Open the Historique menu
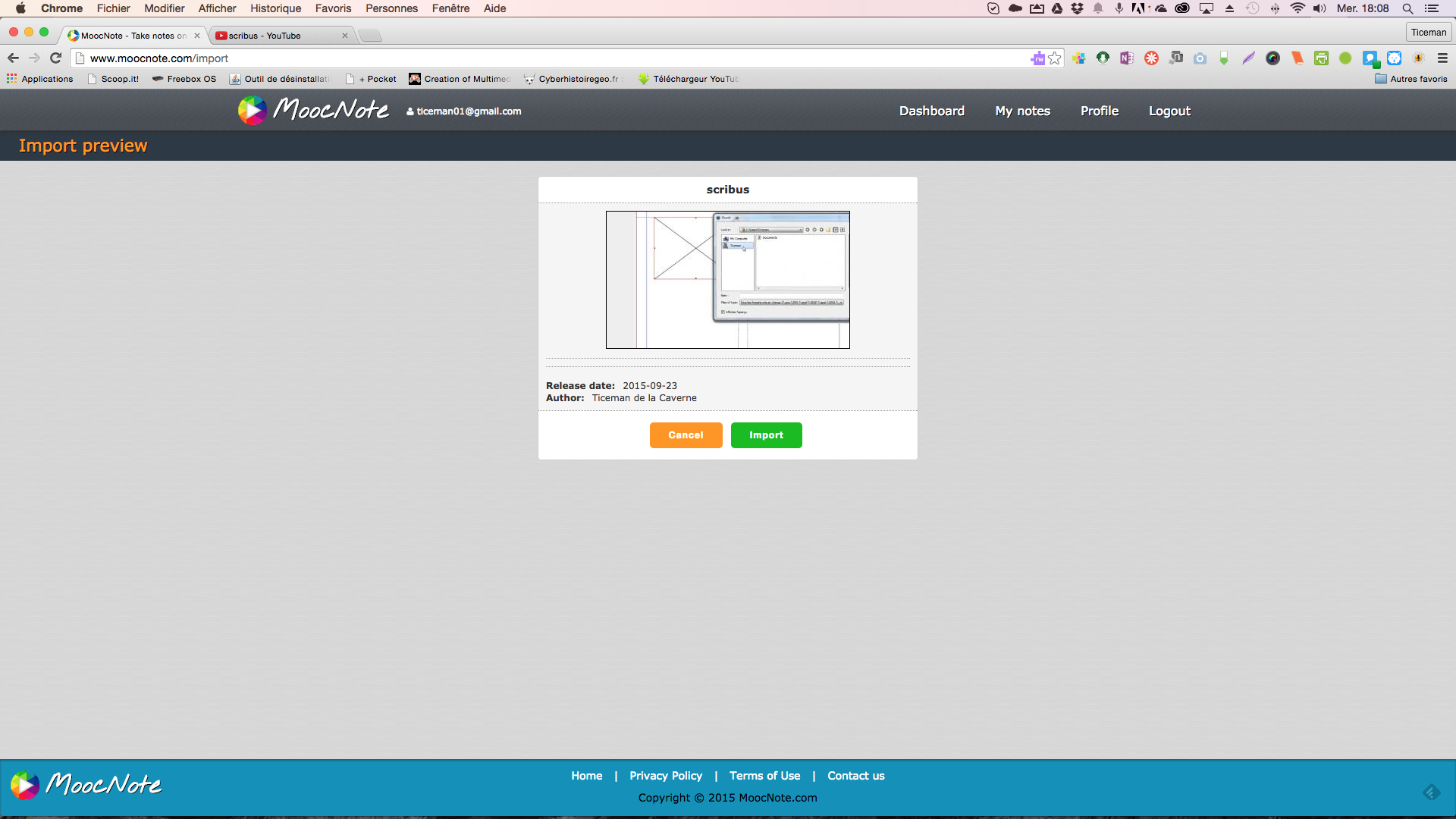 (276, 8)
